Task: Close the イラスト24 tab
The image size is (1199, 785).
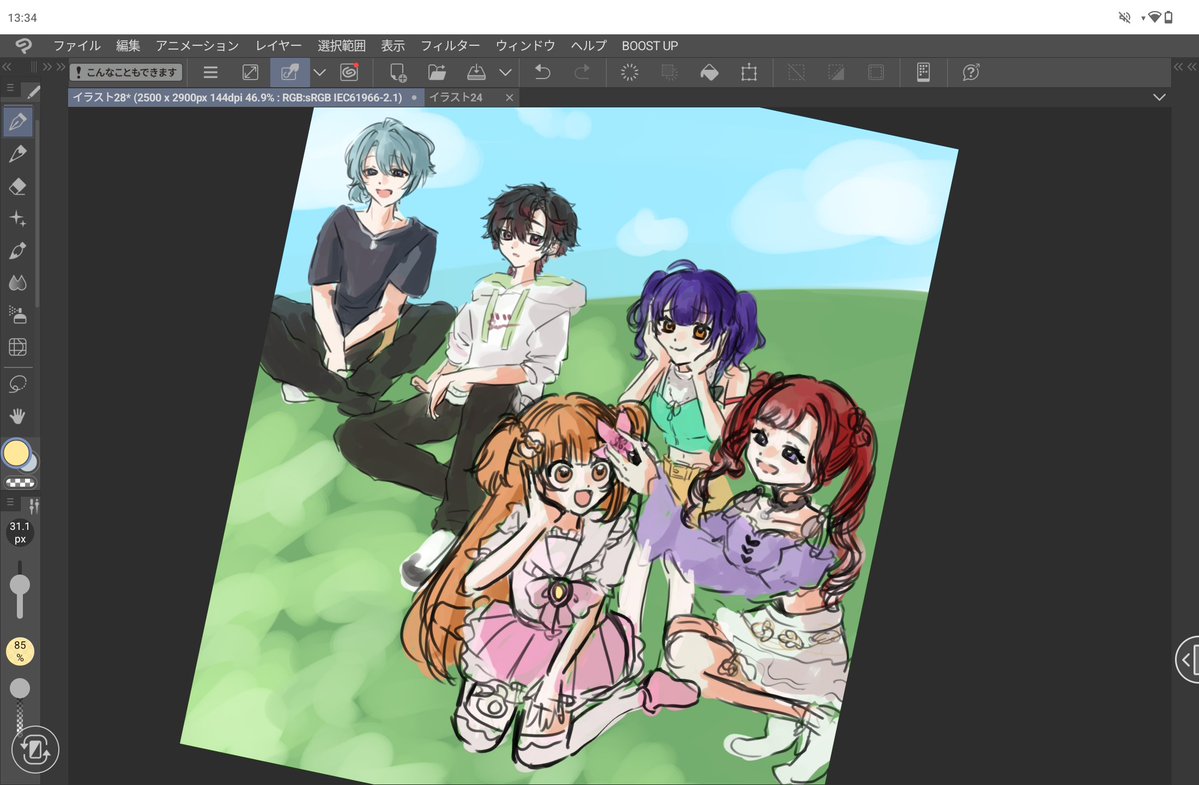Action: (x=509, y=97)
